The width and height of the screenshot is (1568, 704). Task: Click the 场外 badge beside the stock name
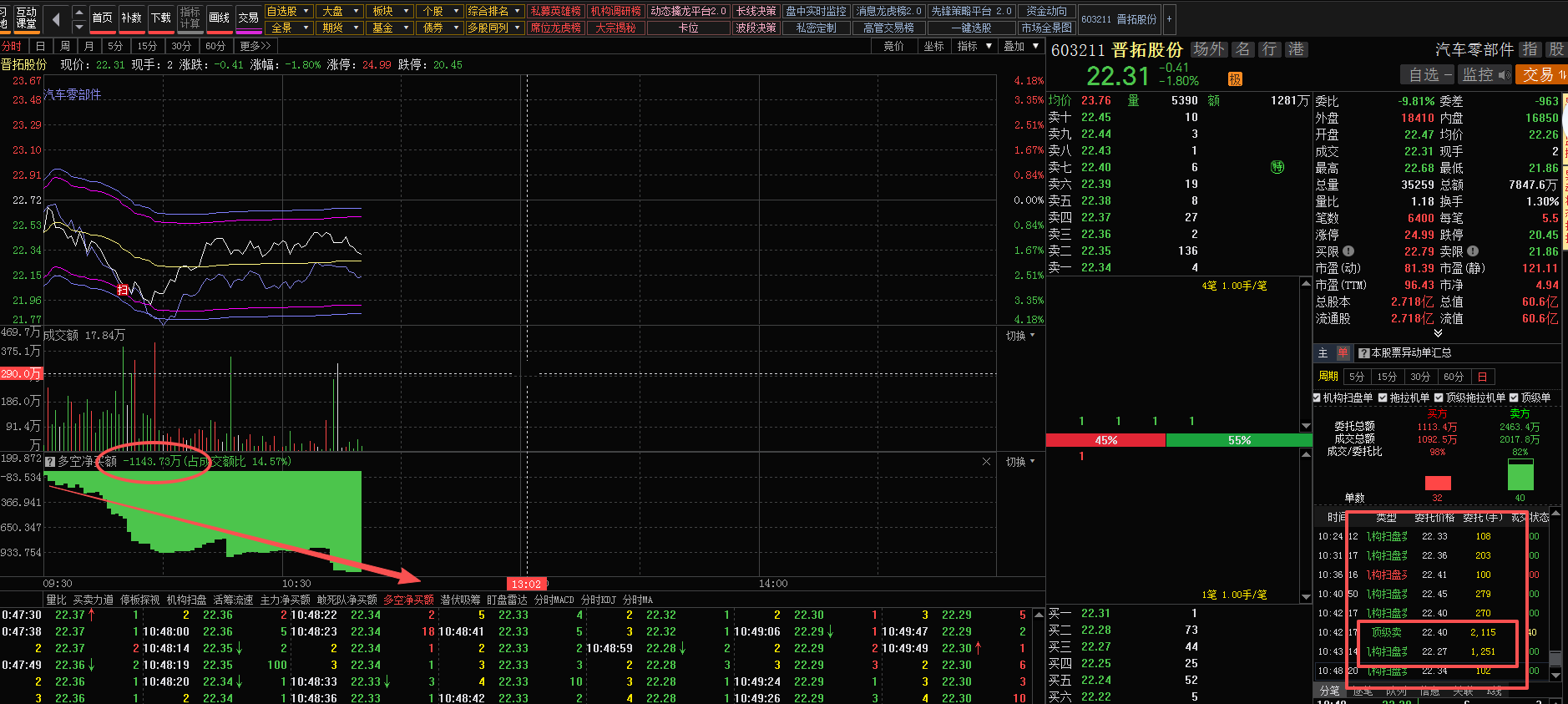coord(1208,49)
